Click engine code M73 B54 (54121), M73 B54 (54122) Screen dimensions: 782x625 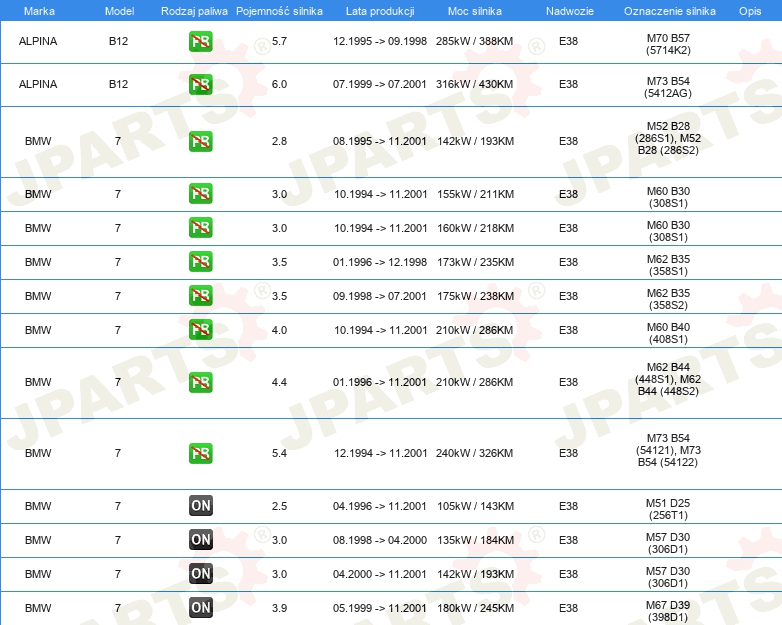[668, 450]
